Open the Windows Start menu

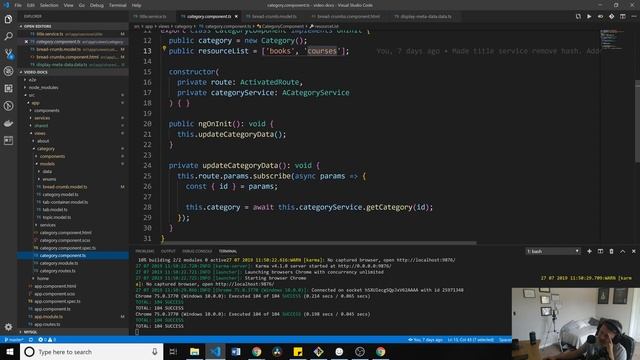[x=10, y=351]
